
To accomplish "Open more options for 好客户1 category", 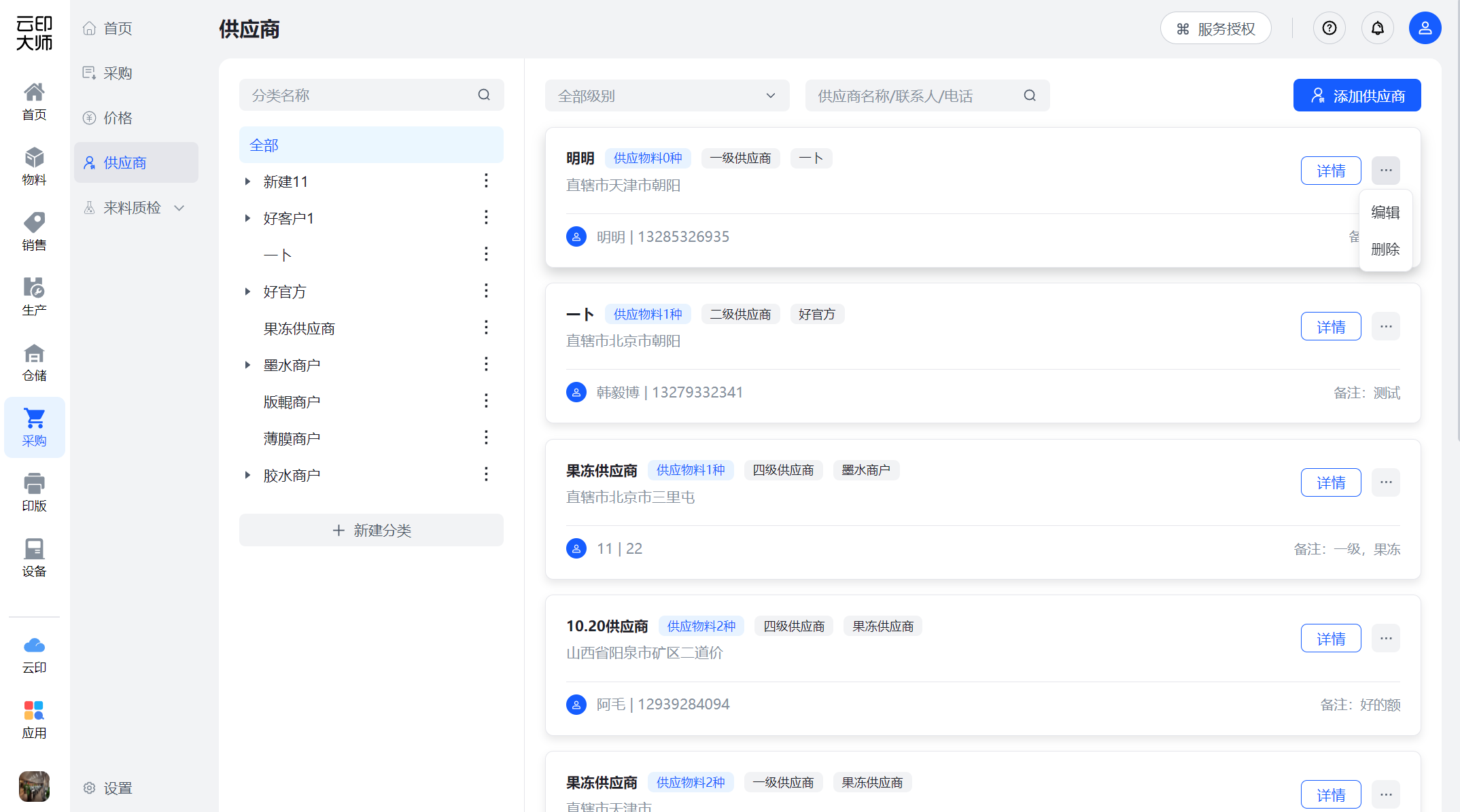I will (486, 217).
